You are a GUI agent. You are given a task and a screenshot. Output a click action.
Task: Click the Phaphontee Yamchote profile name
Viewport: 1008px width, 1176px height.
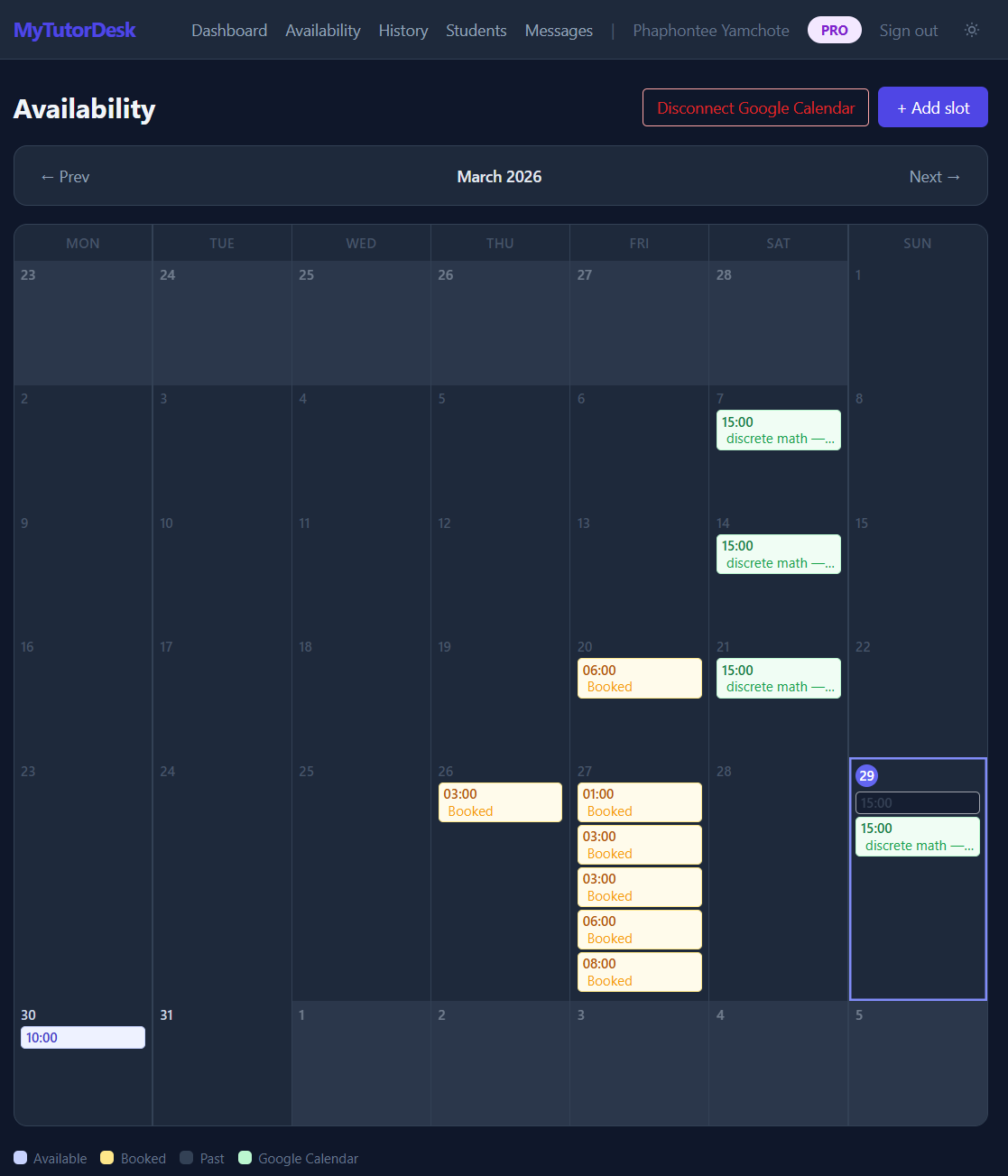coord(710,30)
